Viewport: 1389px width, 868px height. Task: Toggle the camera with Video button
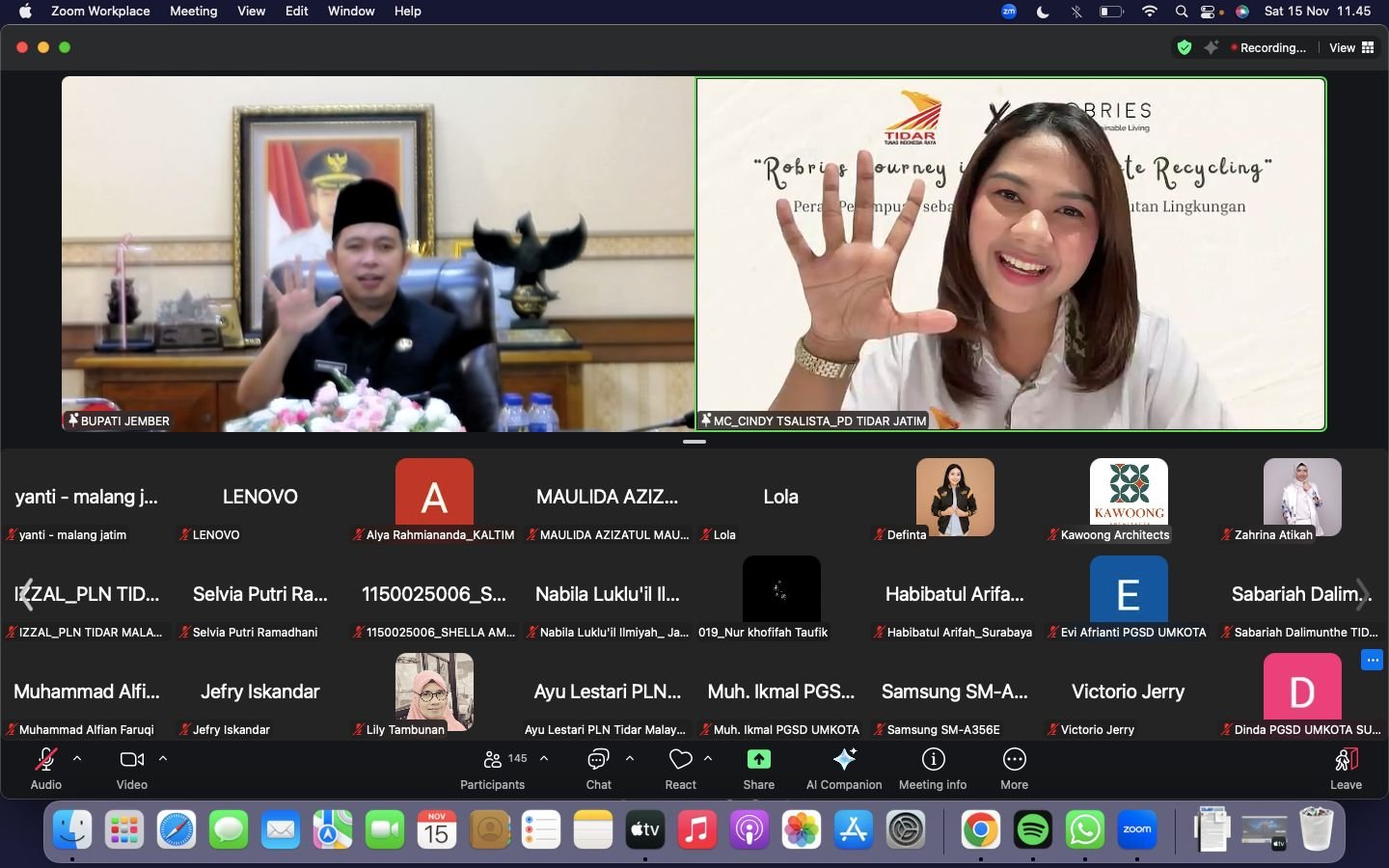[x=132, y=769]
